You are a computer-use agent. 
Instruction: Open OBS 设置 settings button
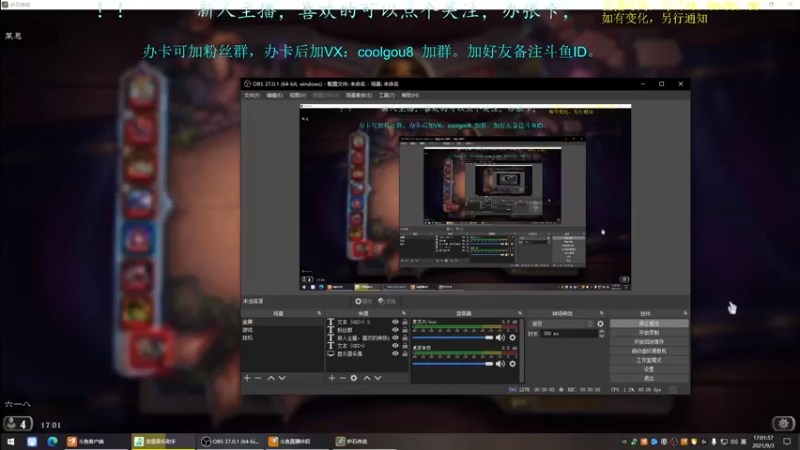tap(649, 369)
